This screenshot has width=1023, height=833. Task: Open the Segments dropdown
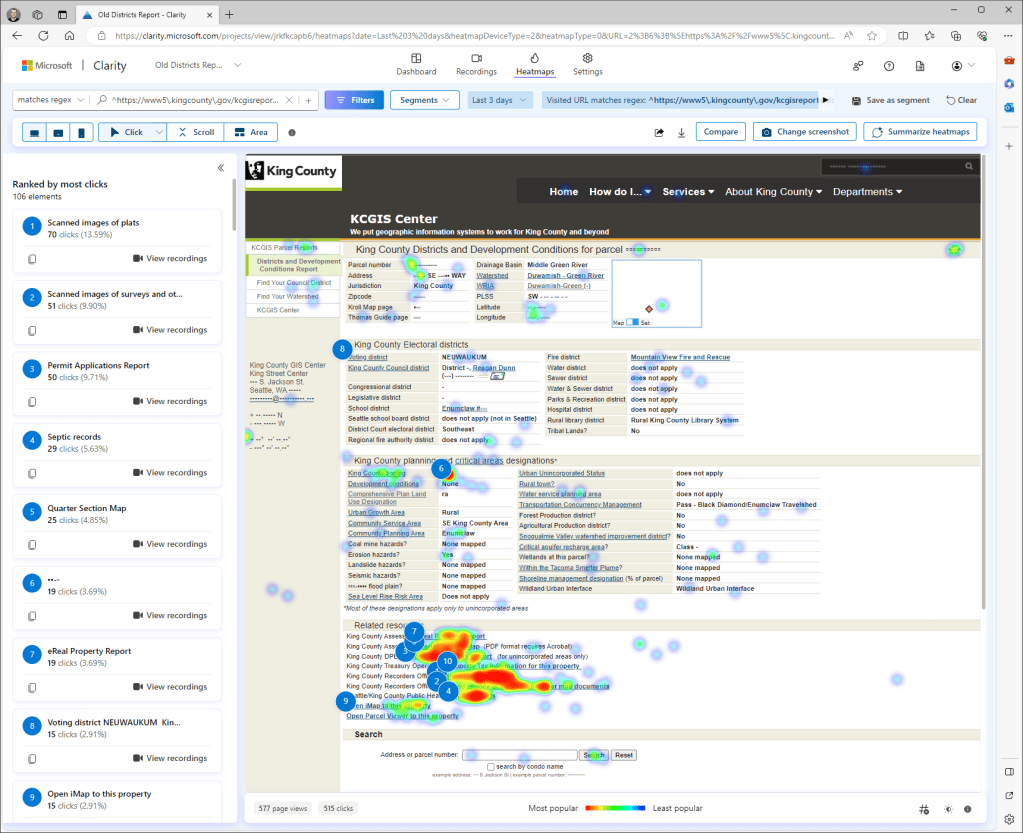tap(424, 100)
